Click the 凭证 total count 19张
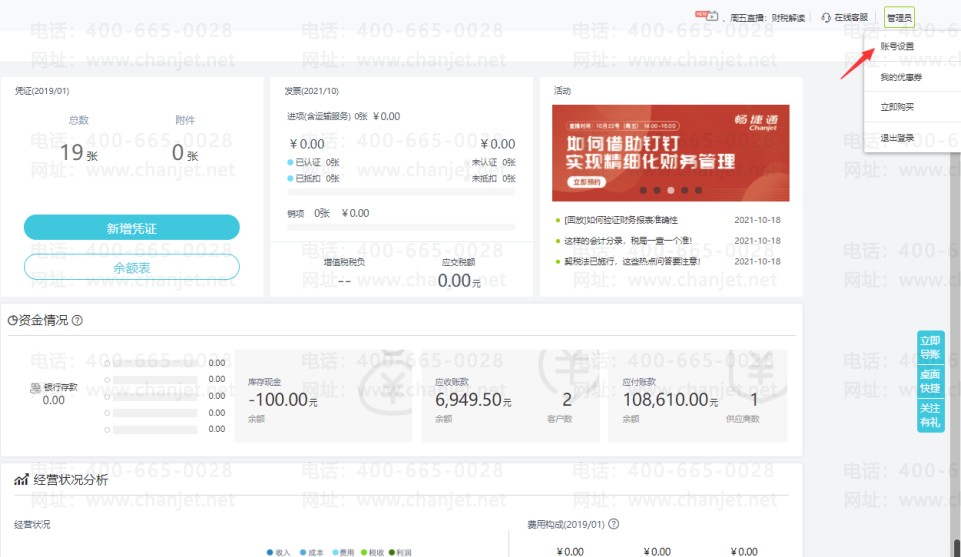This screenshot has height=557, width=961. pos(78,152)
